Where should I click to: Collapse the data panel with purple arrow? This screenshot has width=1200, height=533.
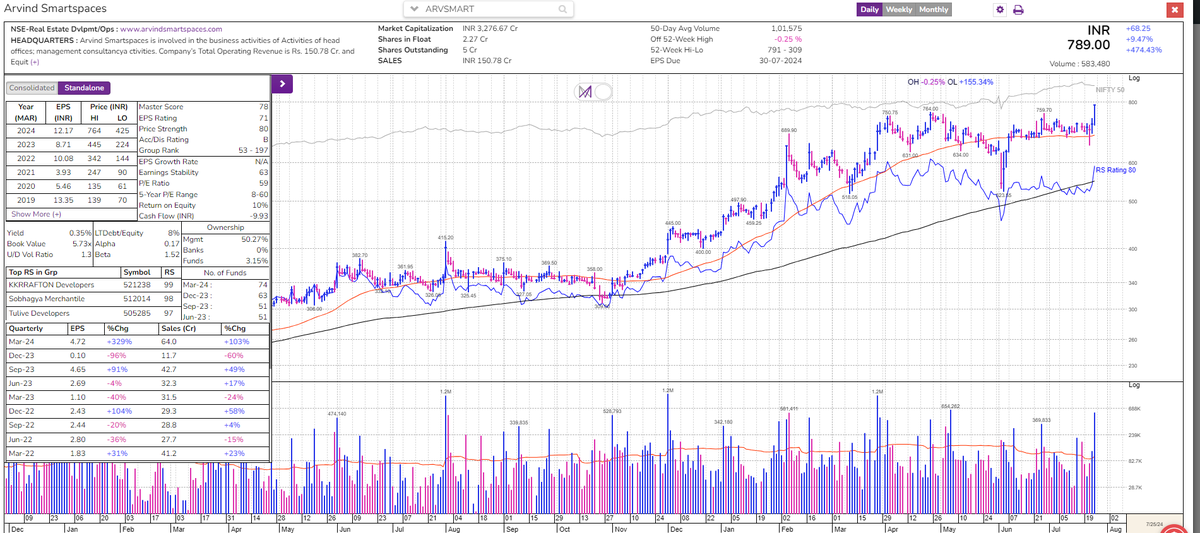[283, 84]
